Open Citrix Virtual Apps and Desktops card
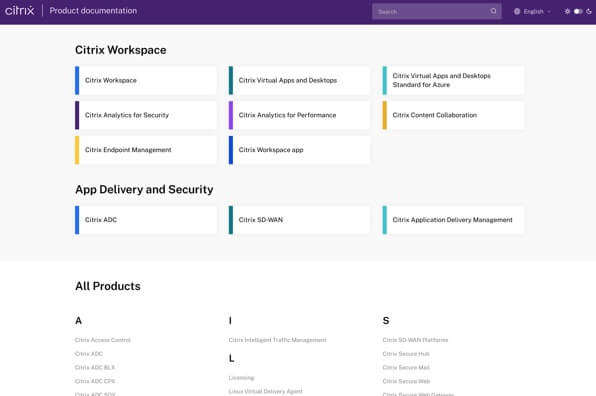 299,80
